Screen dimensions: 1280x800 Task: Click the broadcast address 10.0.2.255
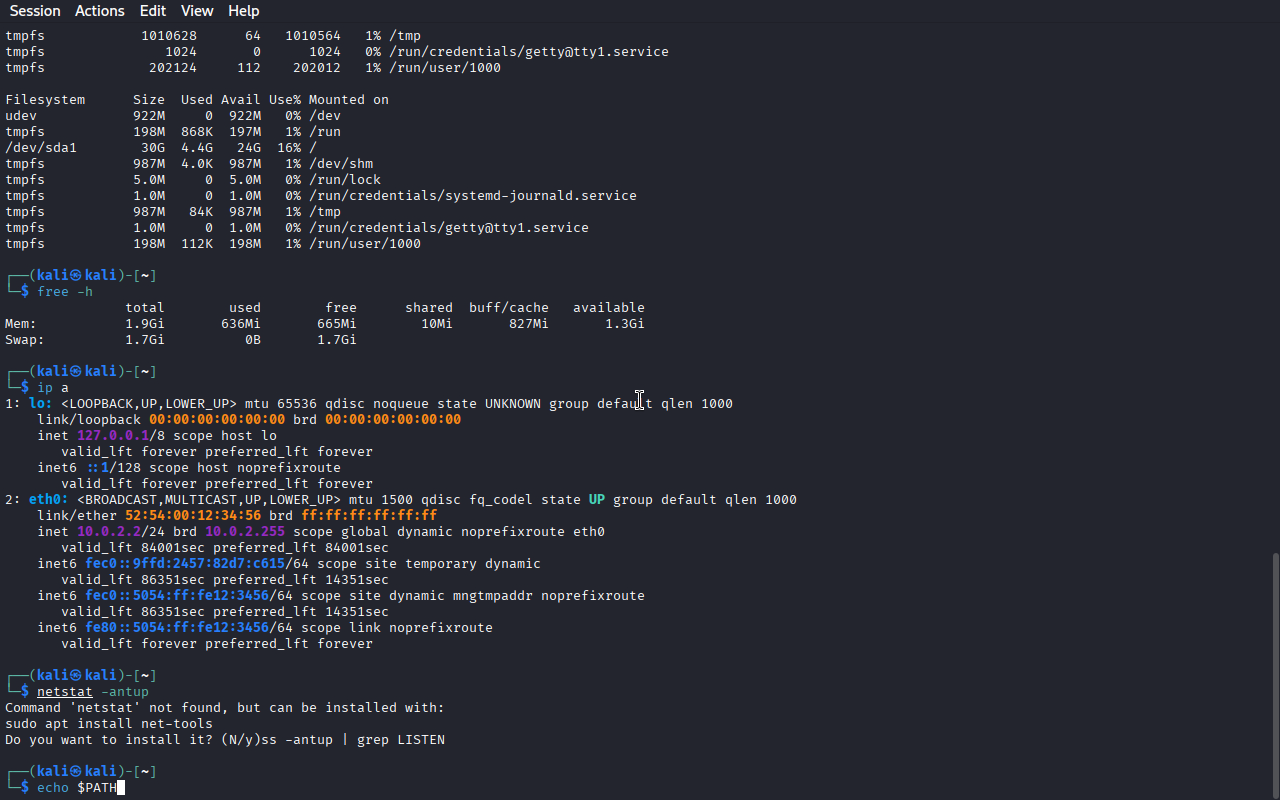coord(245,532)
